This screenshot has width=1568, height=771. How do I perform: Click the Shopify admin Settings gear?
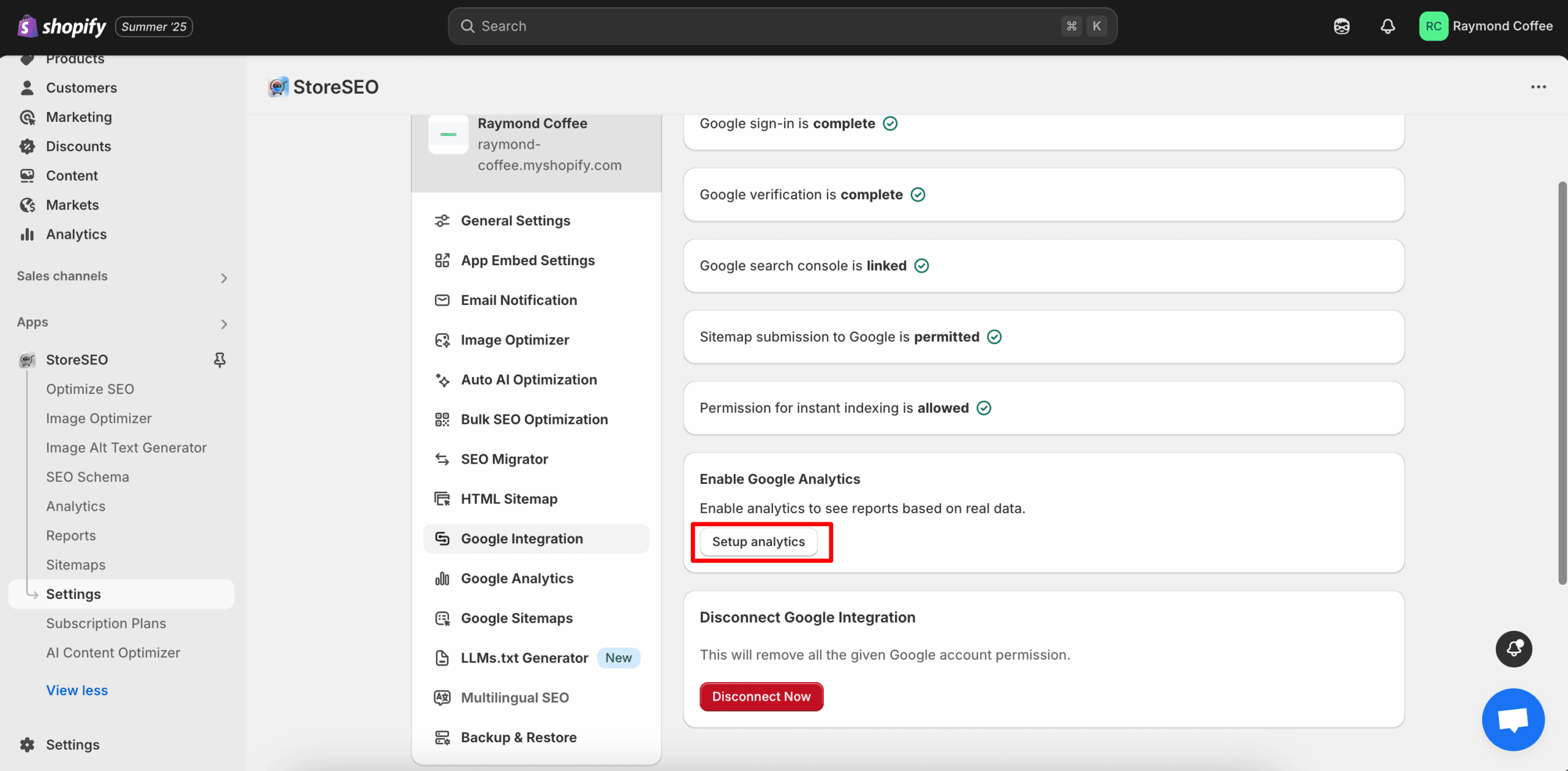[27, 745]
